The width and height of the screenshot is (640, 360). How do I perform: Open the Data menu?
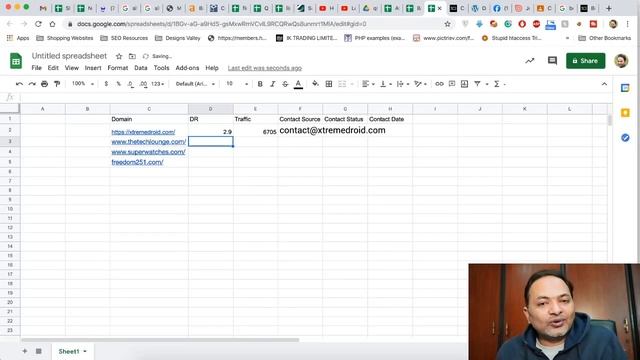point(141,68)
